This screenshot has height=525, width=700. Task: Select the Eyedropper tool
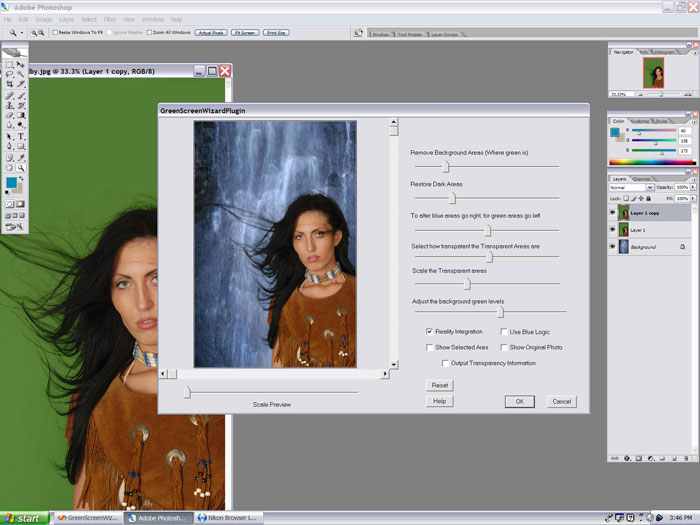(21, 158)
